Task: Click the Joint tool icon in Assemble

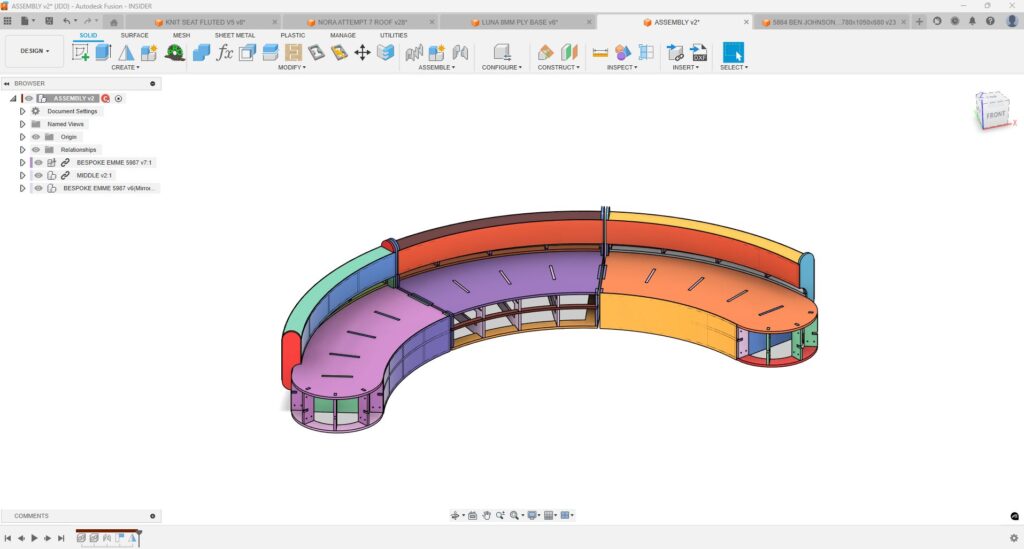Action: [414, 52]
